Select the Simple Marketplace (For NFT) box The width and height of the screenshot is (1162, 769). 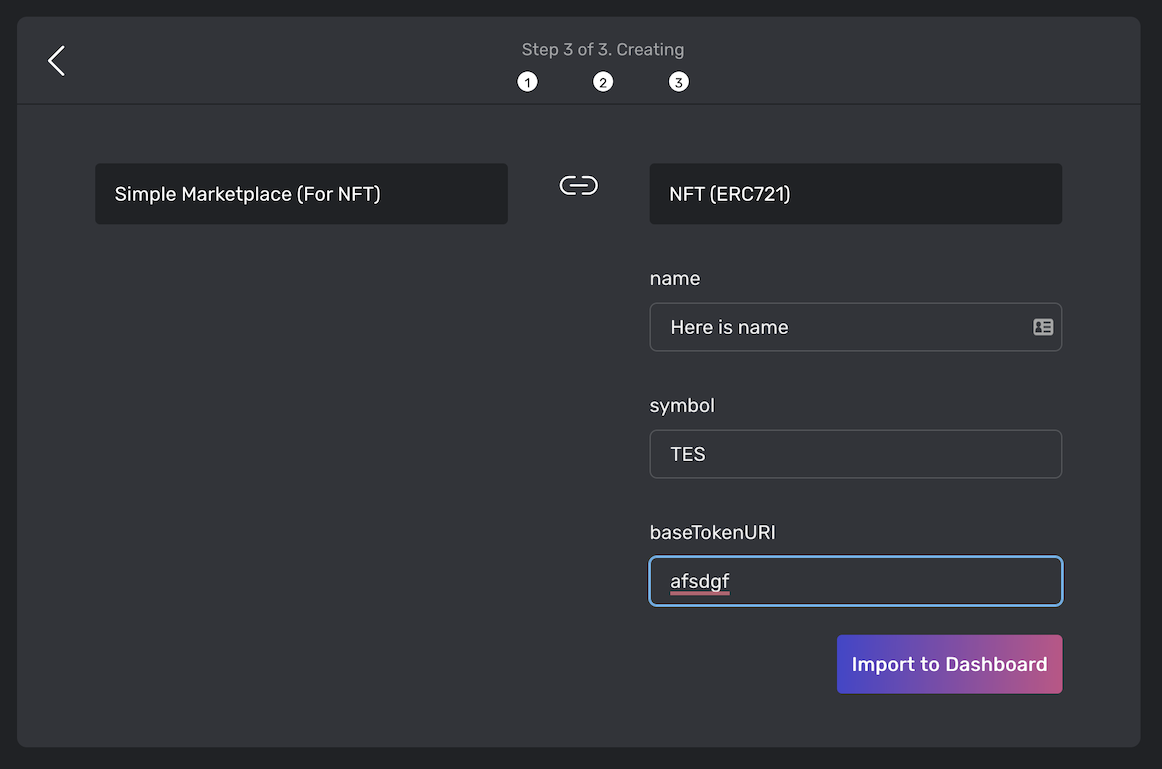click(x=301, y=194)
